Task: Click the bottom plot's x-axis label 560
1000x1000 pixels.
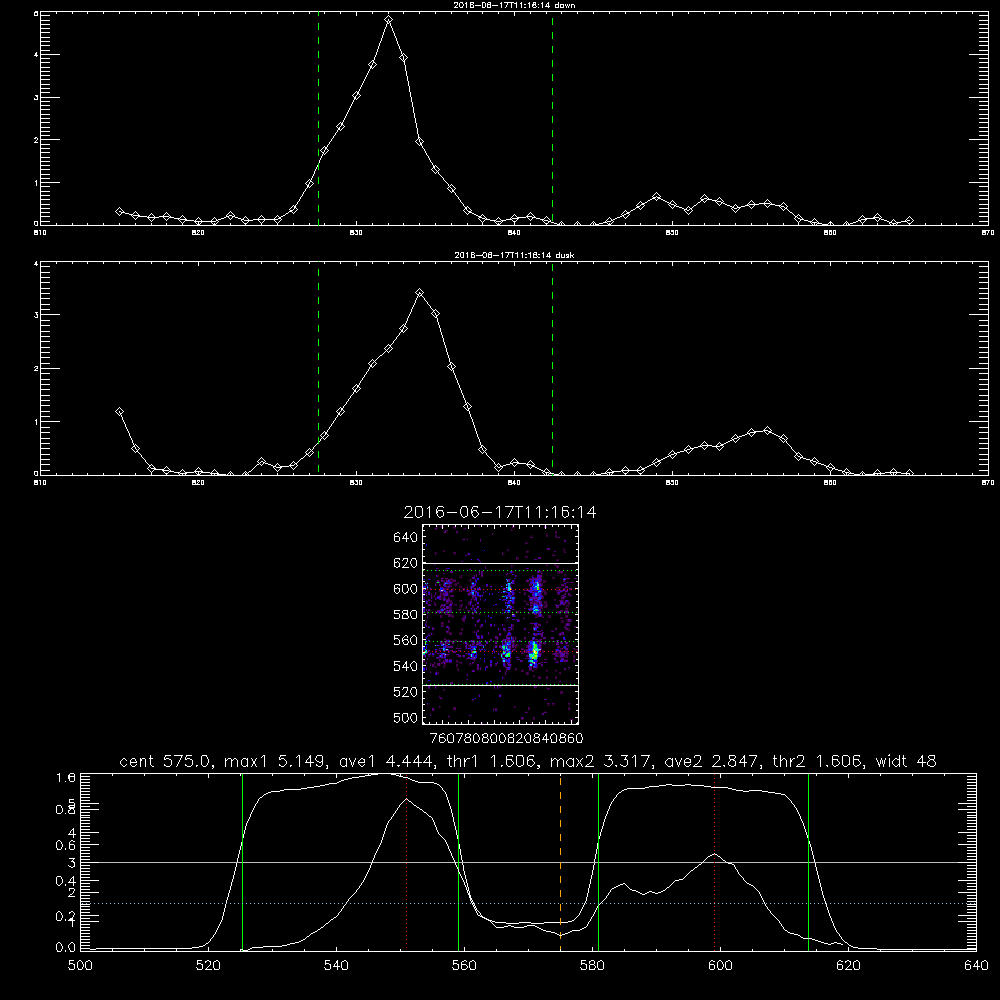Action: pyautogui.click(x=464, y=966)
